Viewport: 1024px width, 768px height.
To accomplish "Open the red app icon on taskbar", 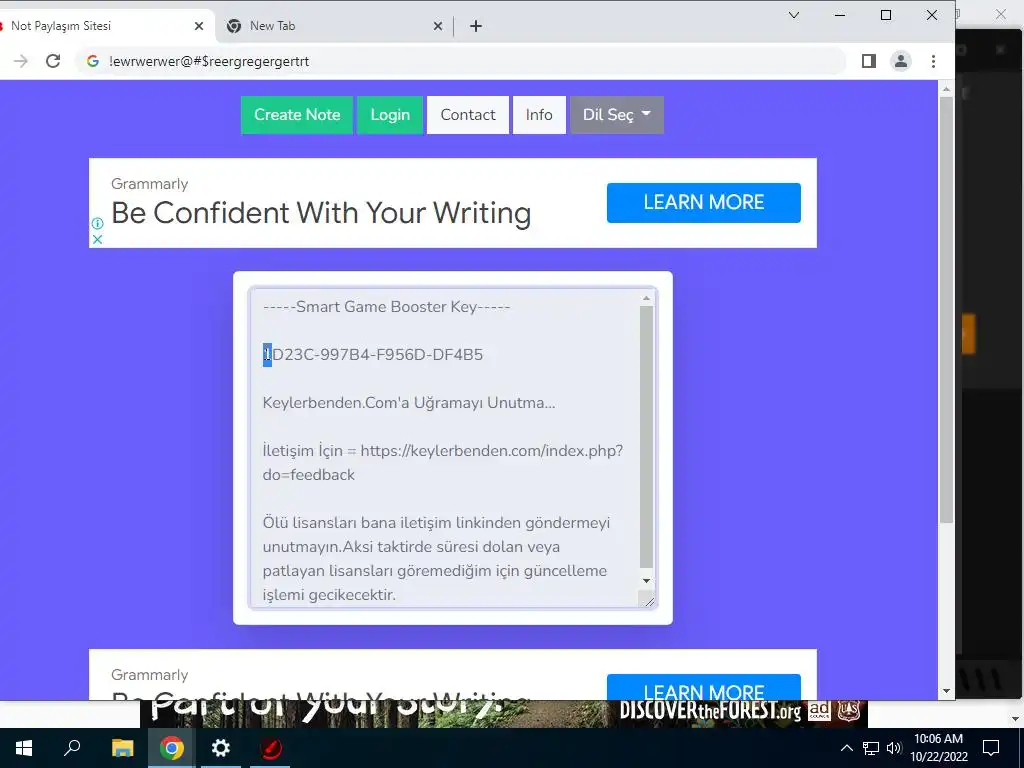I will click(270, 748).
